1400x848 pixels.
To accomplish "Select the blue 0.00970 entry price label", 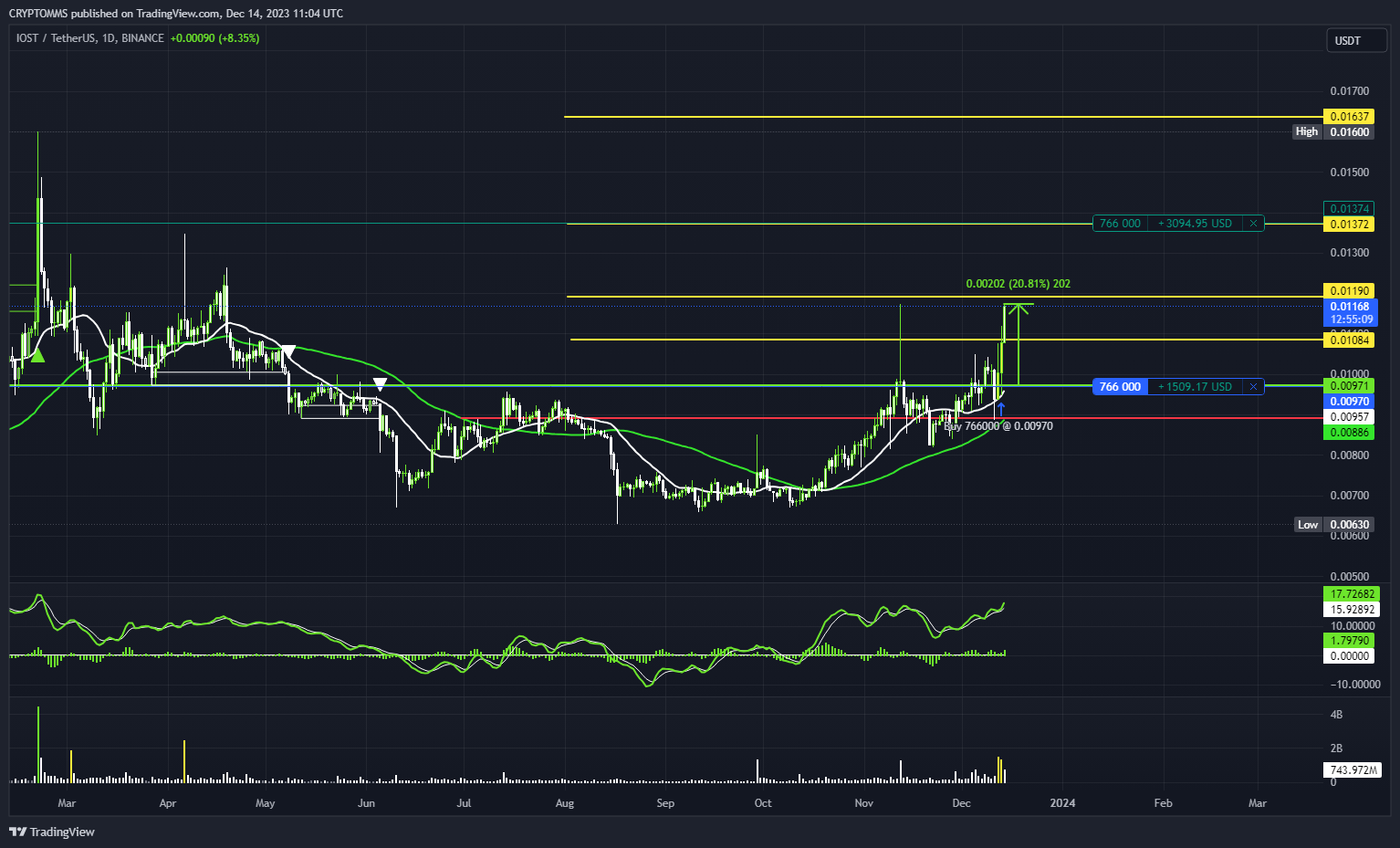I will click(1349, 402).
